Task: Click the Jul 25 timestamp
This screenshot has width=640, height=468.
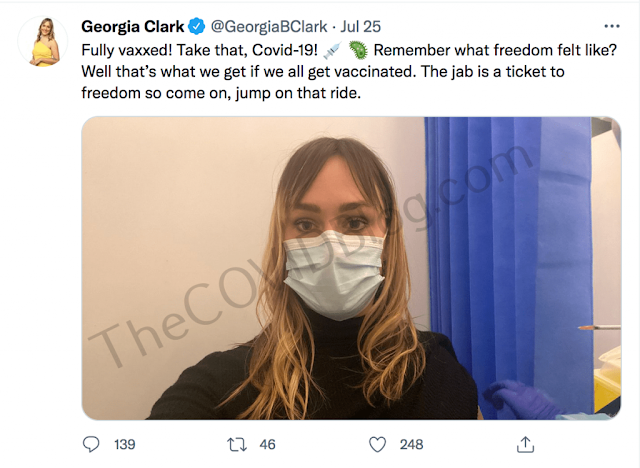Action: click(x=361, y=27)
